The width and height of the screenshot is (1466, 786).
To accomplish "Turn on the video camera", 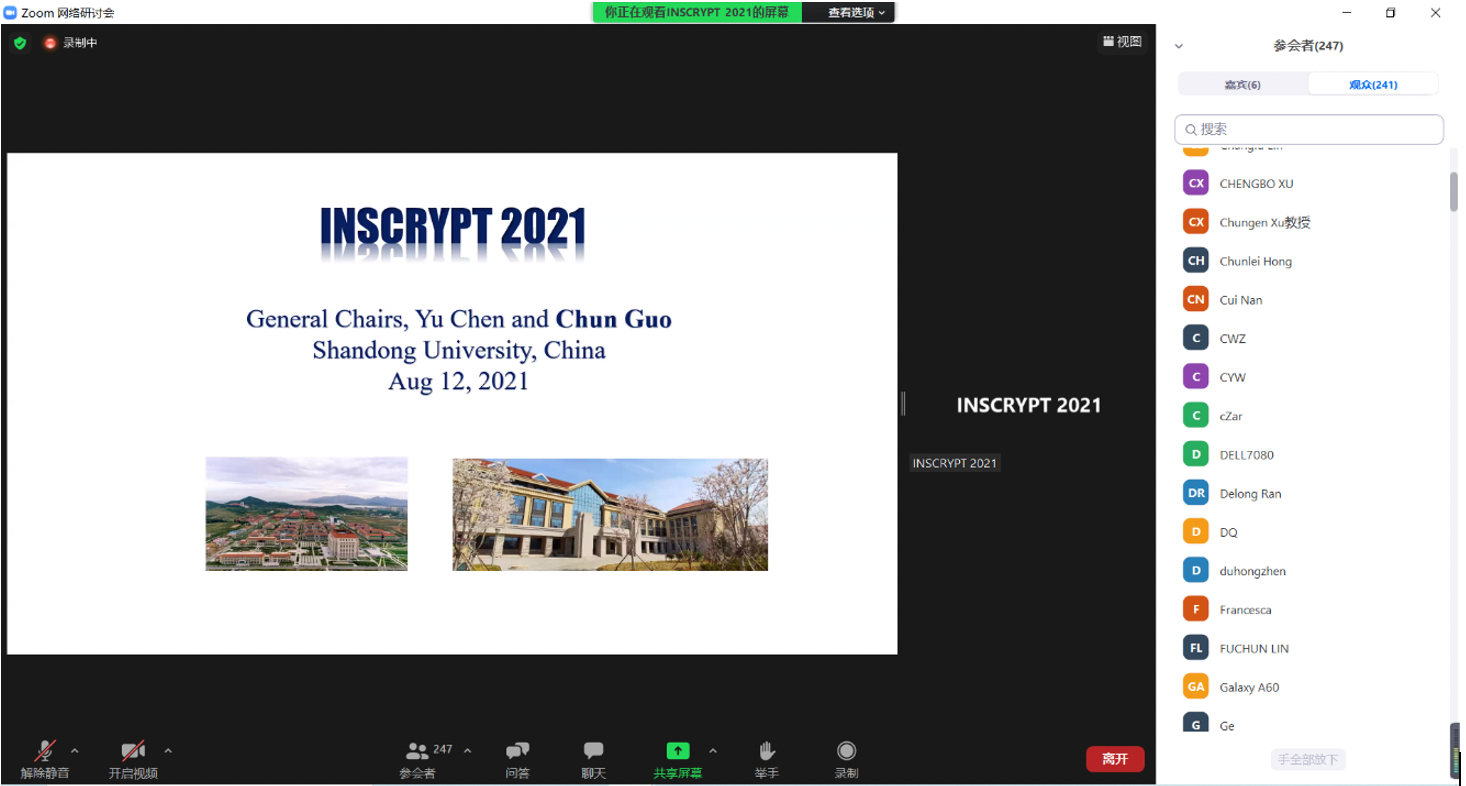I will (x=133, y=752).
